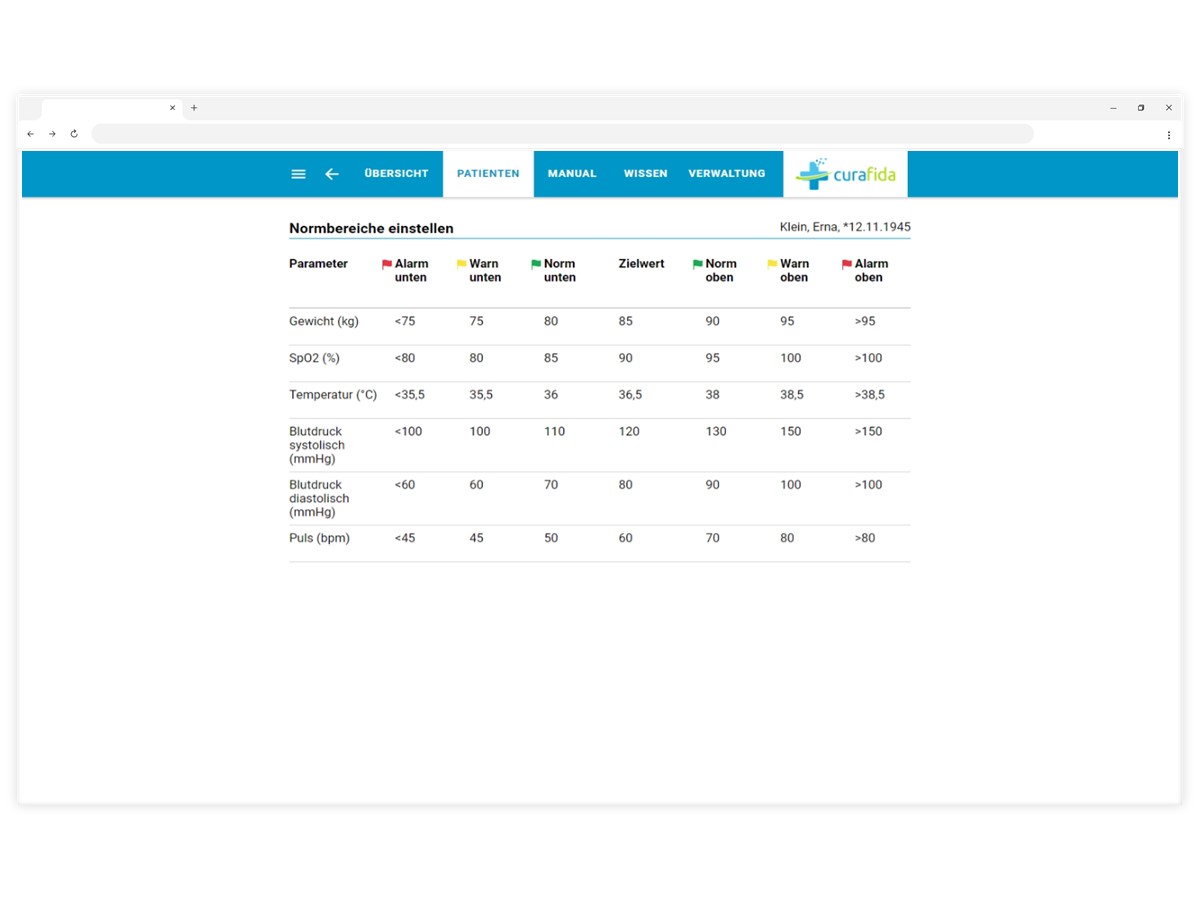Select Puls Warn oben value 80
Screen dimensions: 1200x900
click(787, 538)
